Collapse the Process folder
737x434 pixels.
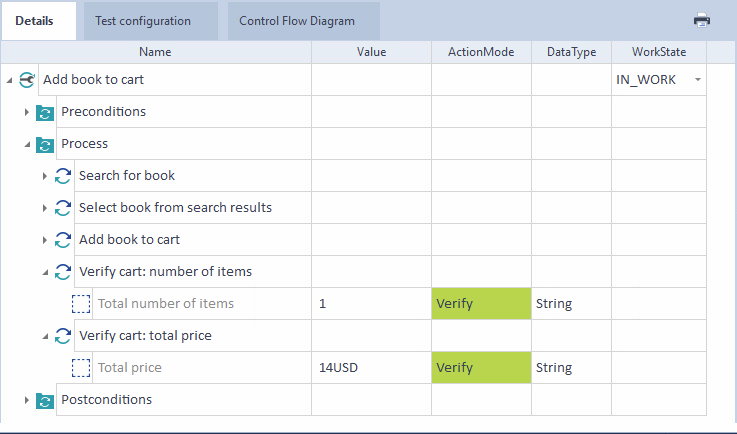27,144
